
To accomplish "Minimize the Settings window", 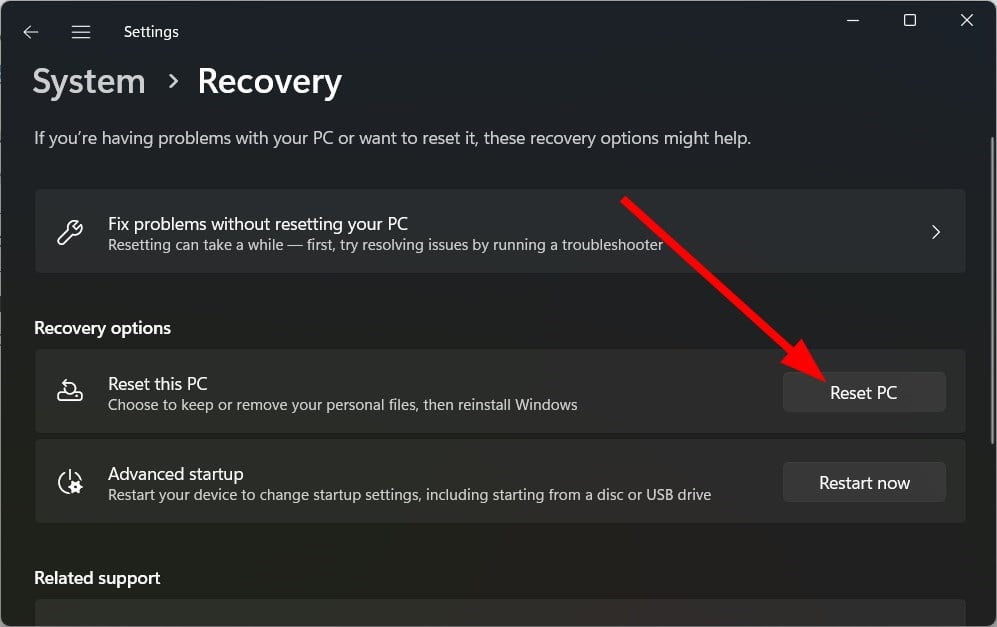I will coord(853,20).
